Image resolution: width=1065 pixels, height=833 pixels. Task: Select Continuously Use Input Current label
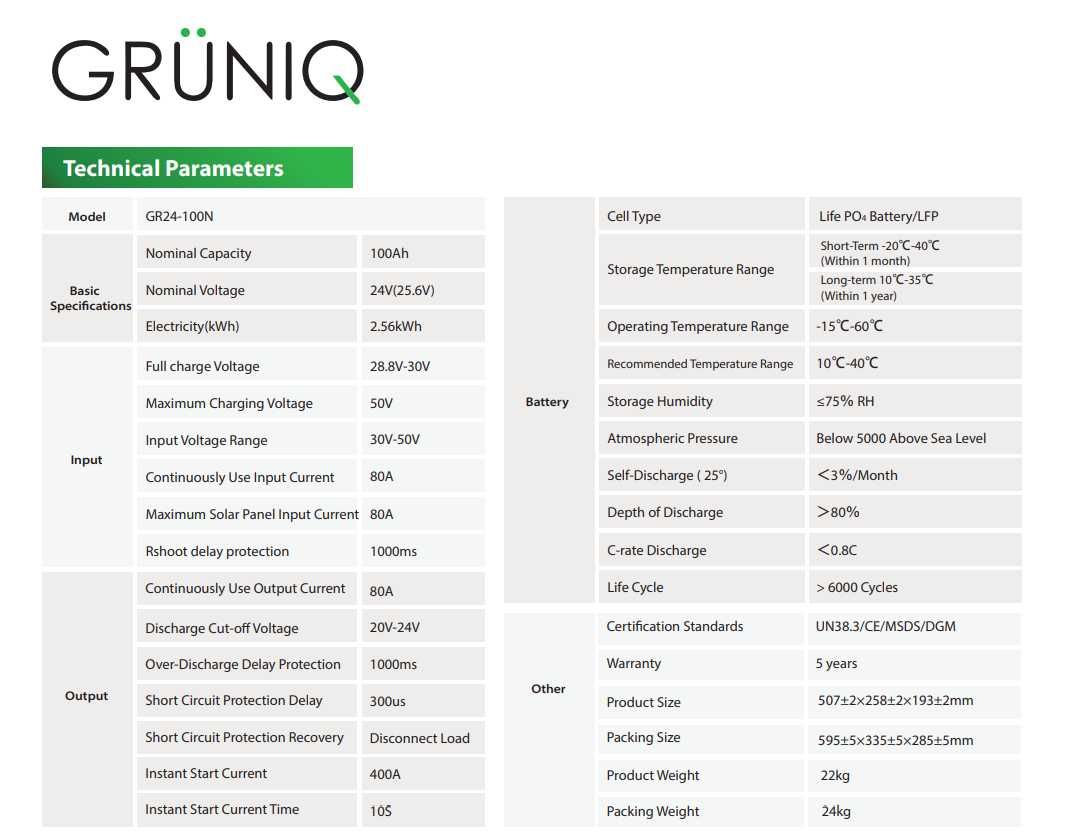pos(240,477)
